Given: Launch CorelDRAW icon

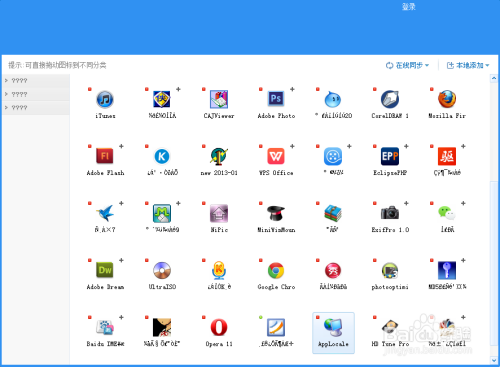Looking at the screenshot, I should point(390,99).
